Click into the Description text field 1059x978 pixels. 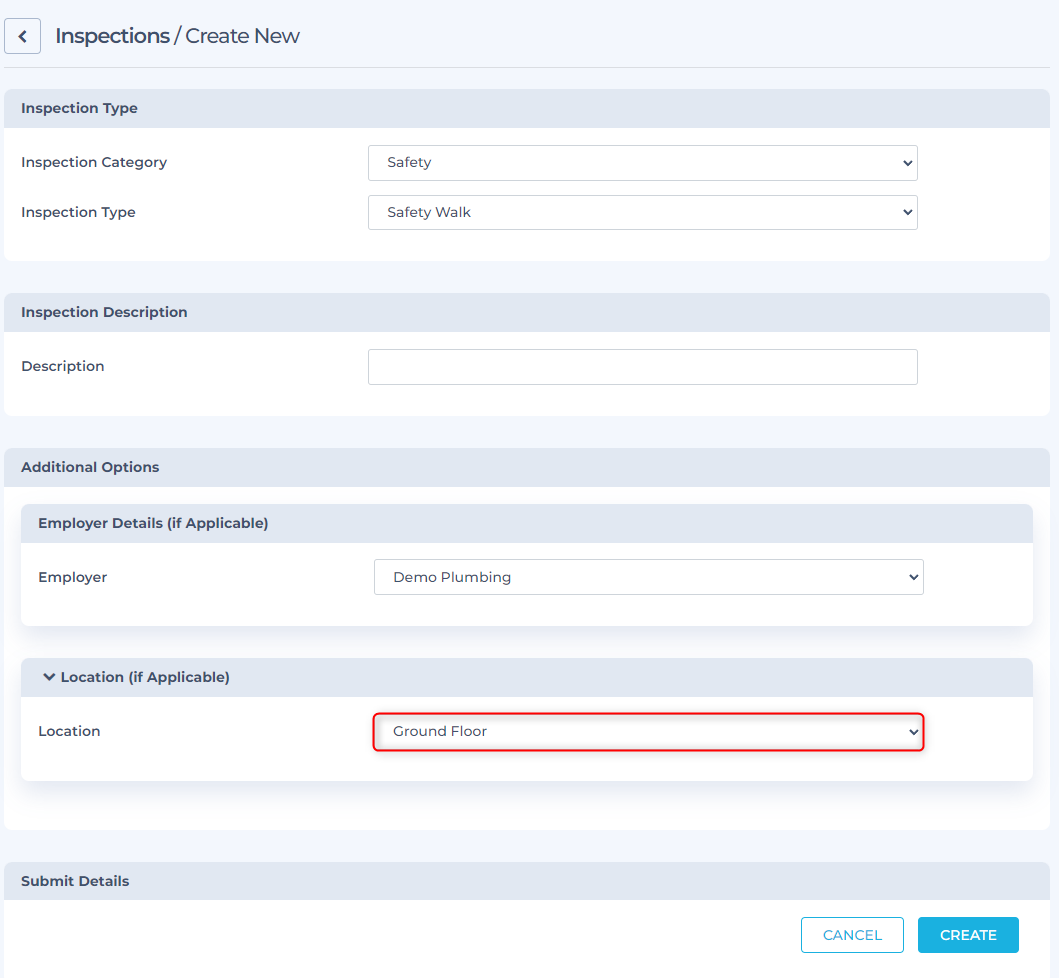coord(642,367)
